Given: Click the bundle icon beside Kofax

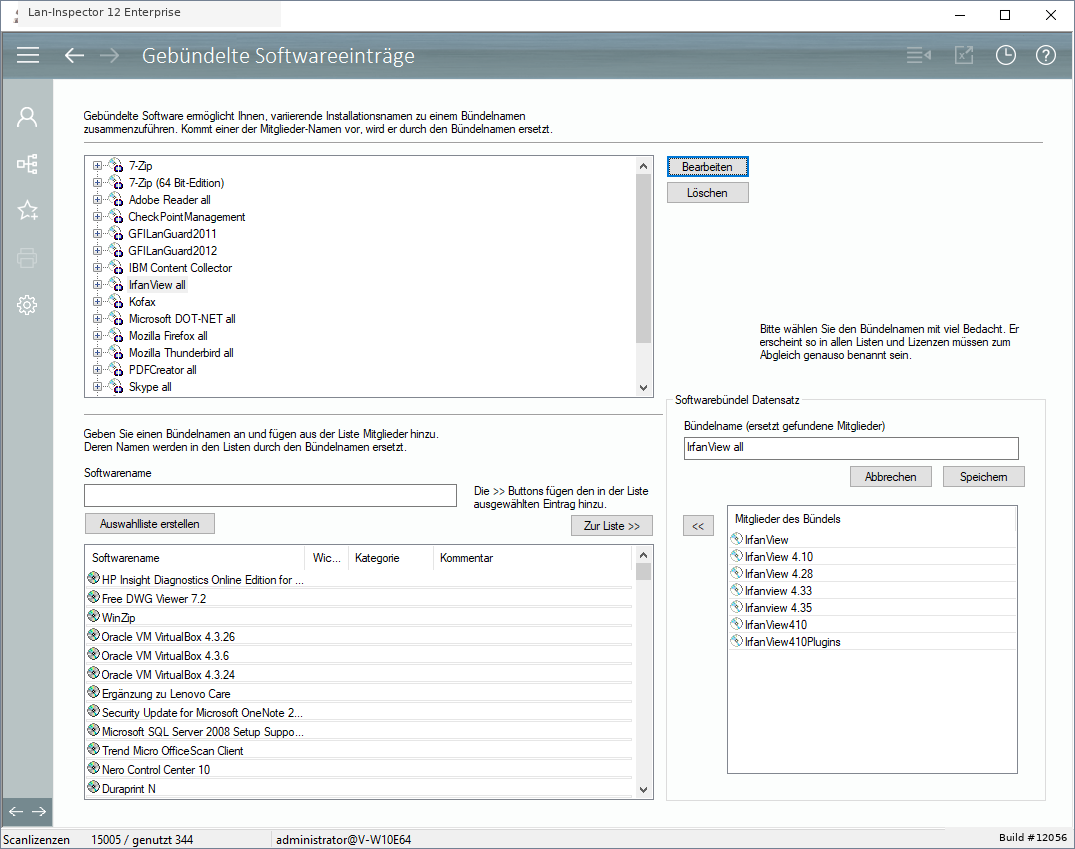Looking at the screenshot, I should click(x=117, y=302).
